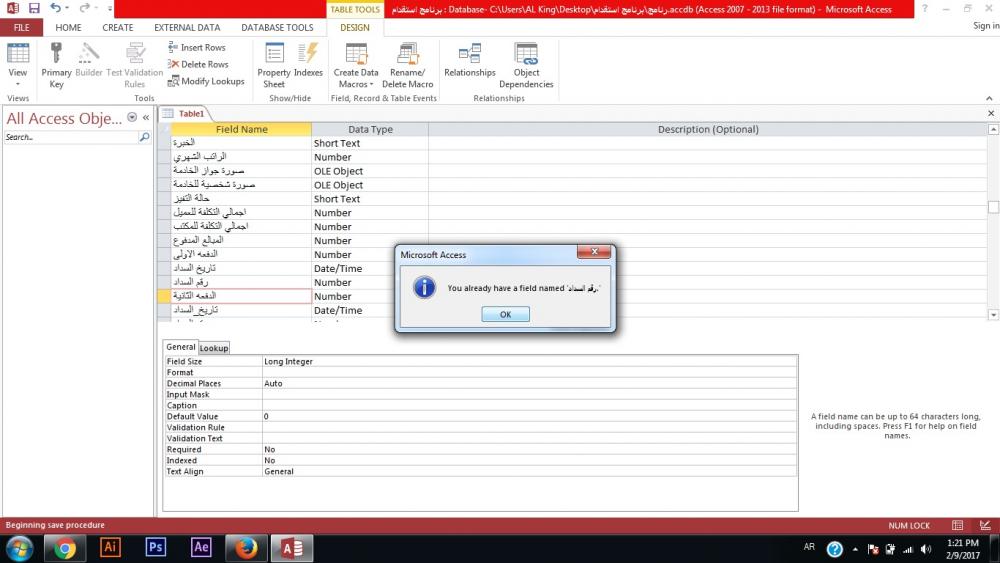Viewport: 1000px width, 563px height.
Task: Close the Microsoft Access dialog
Action: coord(594,252)
